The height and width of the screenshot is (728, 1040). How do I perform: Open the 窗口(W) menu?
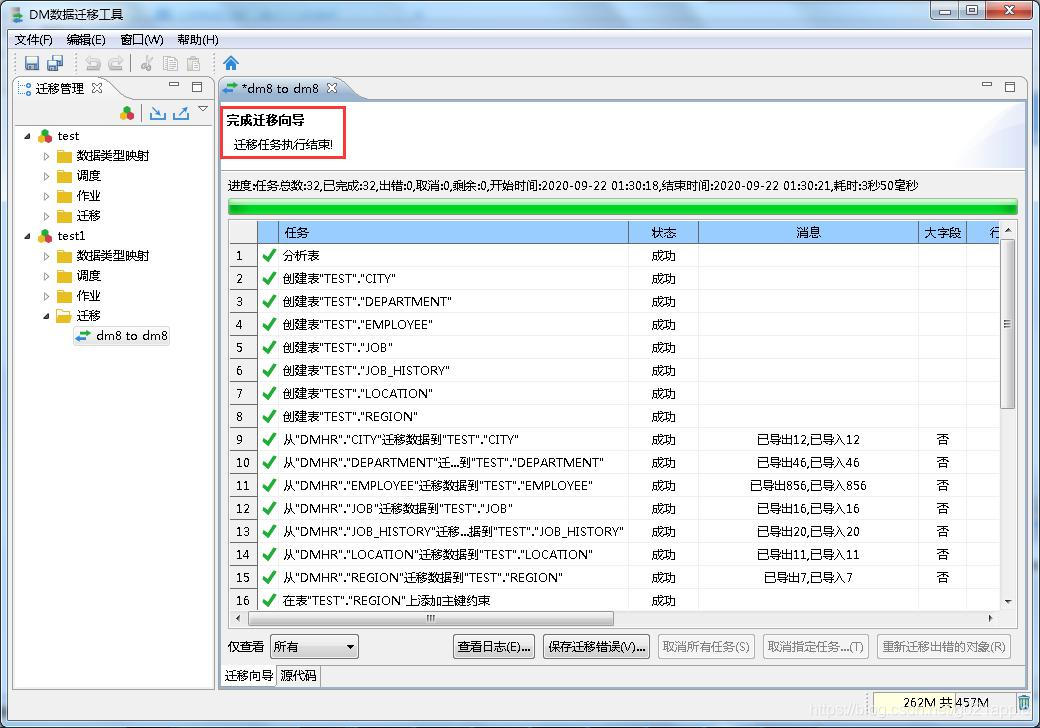[x=142, y=40]
